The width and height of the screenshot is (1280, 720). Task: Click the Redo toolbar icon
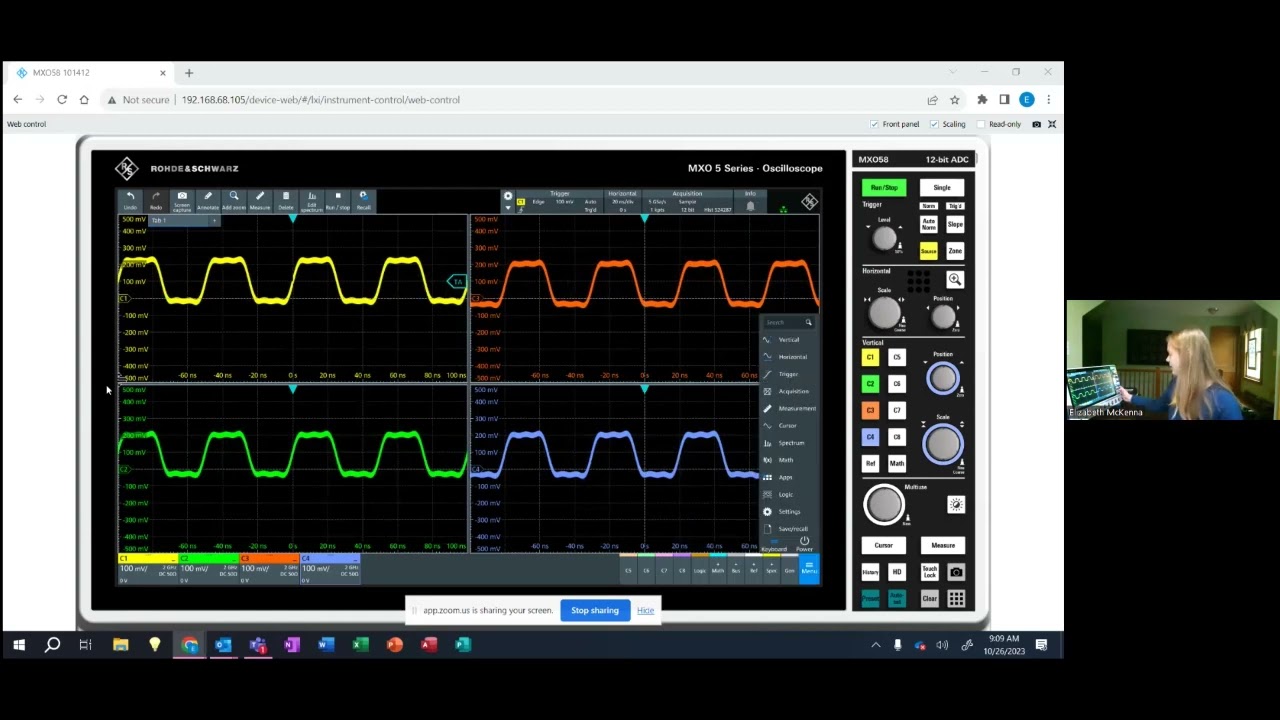[156, 200]
